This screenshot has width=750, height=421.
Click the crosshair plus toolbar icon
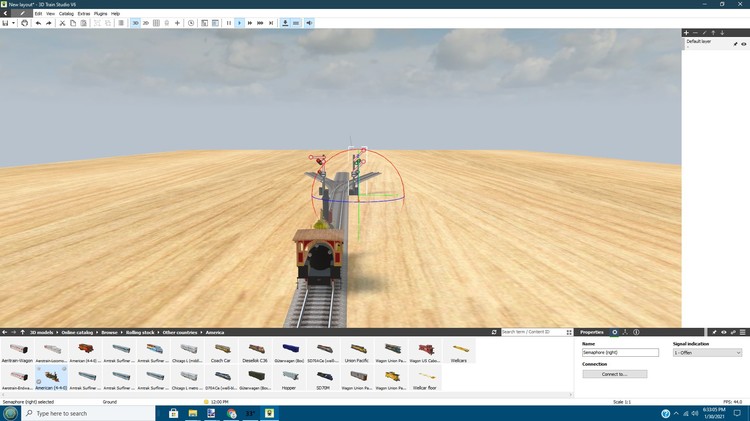coord(177,23)
